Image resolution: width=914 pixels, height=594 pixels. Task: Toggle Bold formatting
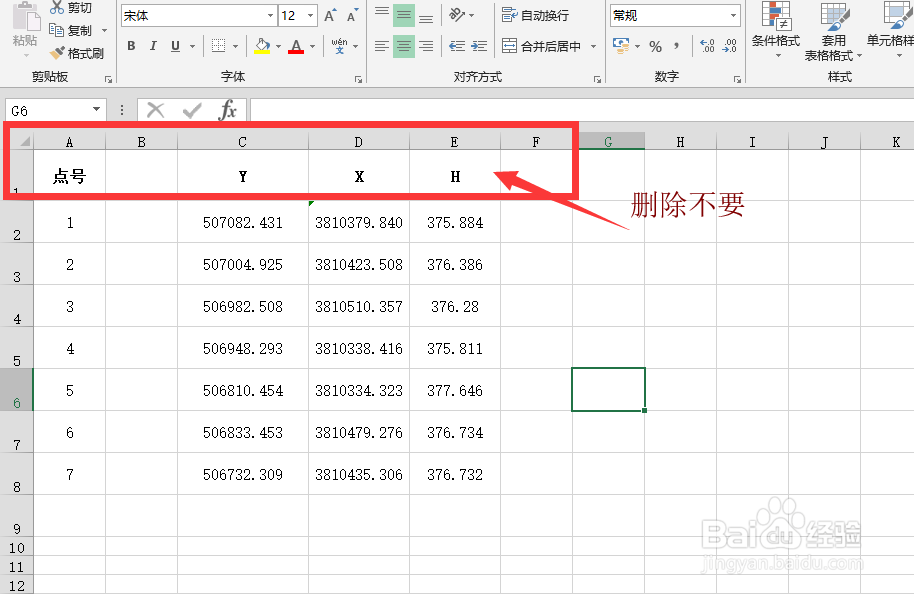[x=130, y=45]
